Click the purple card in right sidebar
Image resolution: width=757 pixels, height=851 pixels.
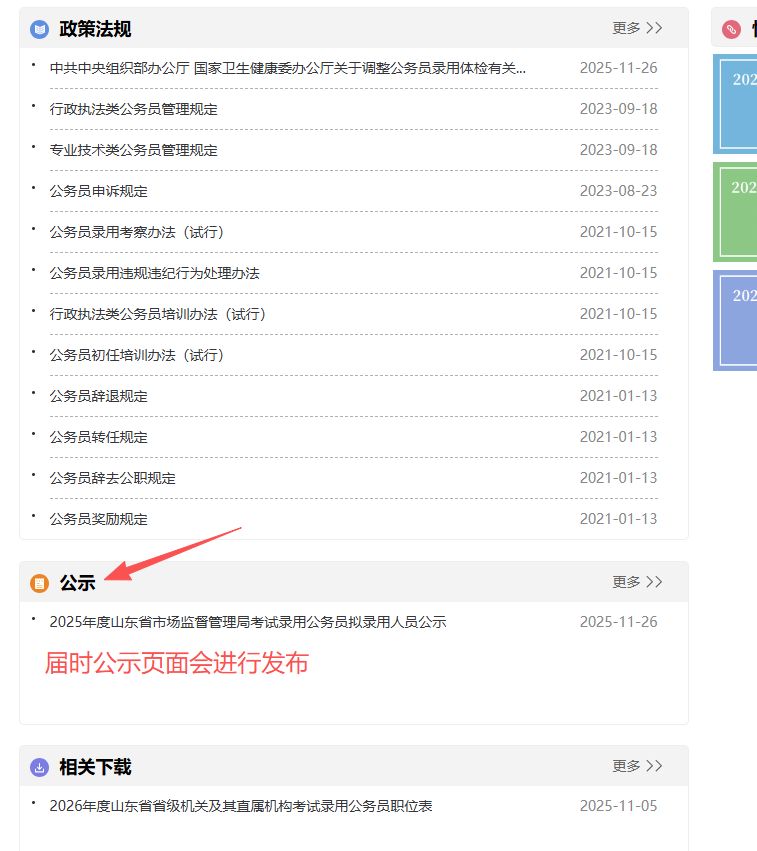[735, 320]
